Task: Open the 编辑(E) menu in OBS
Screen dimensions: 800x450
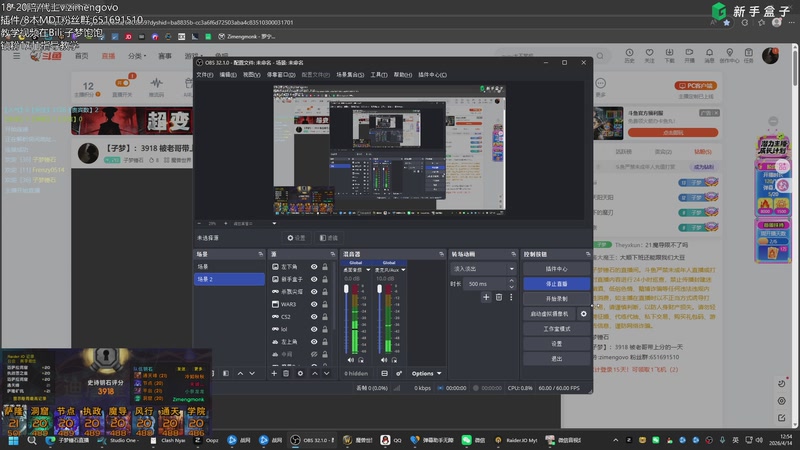Action: [228, 75]
